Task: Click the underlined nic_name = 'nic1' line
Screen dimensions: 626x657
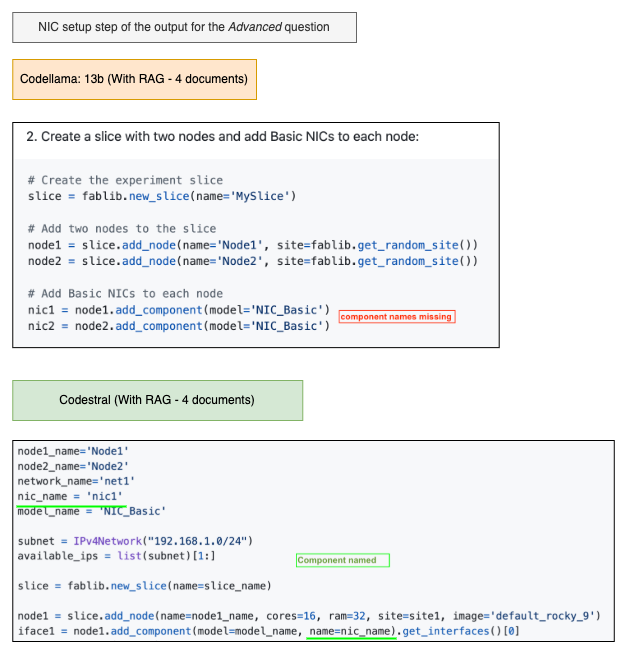Action: pyautogui.click(x=69, y=496)
